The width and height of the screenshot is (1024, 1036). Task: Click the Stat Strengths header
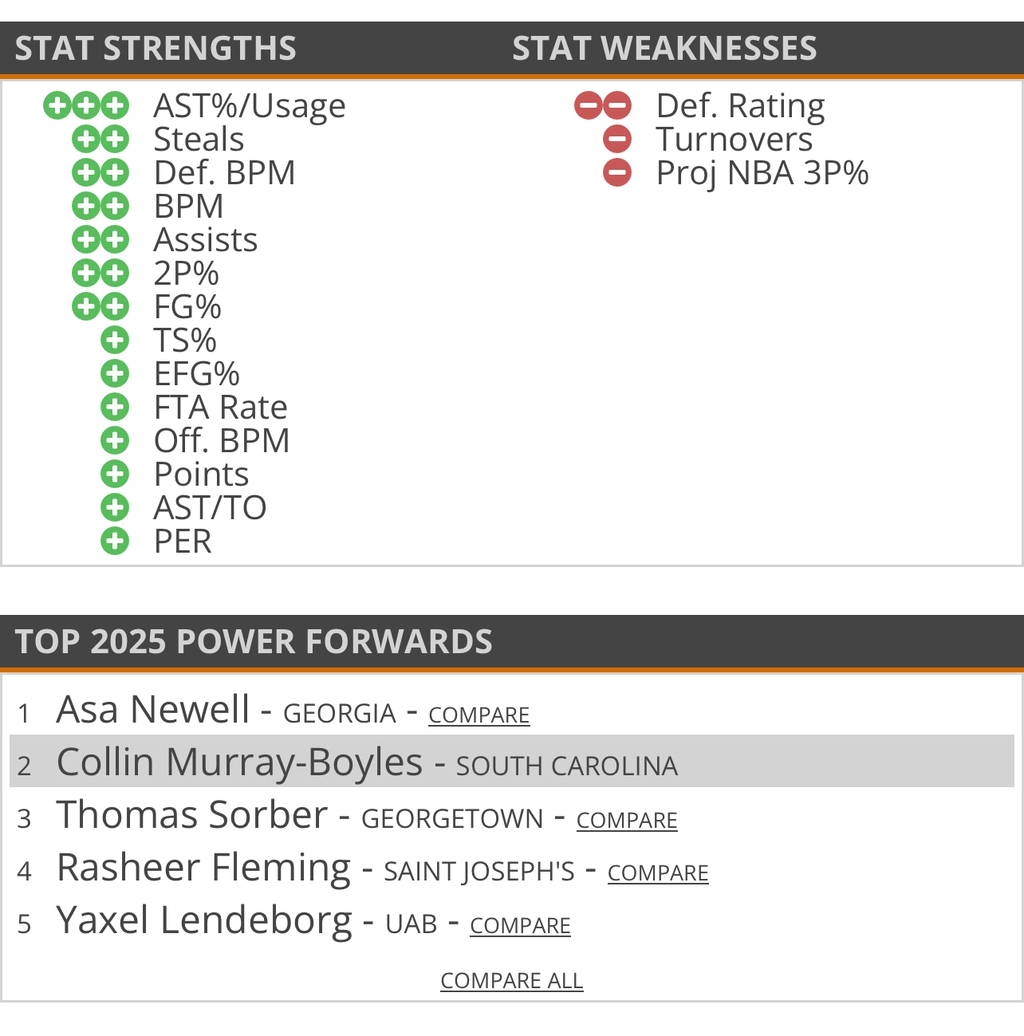click(156, 48)
